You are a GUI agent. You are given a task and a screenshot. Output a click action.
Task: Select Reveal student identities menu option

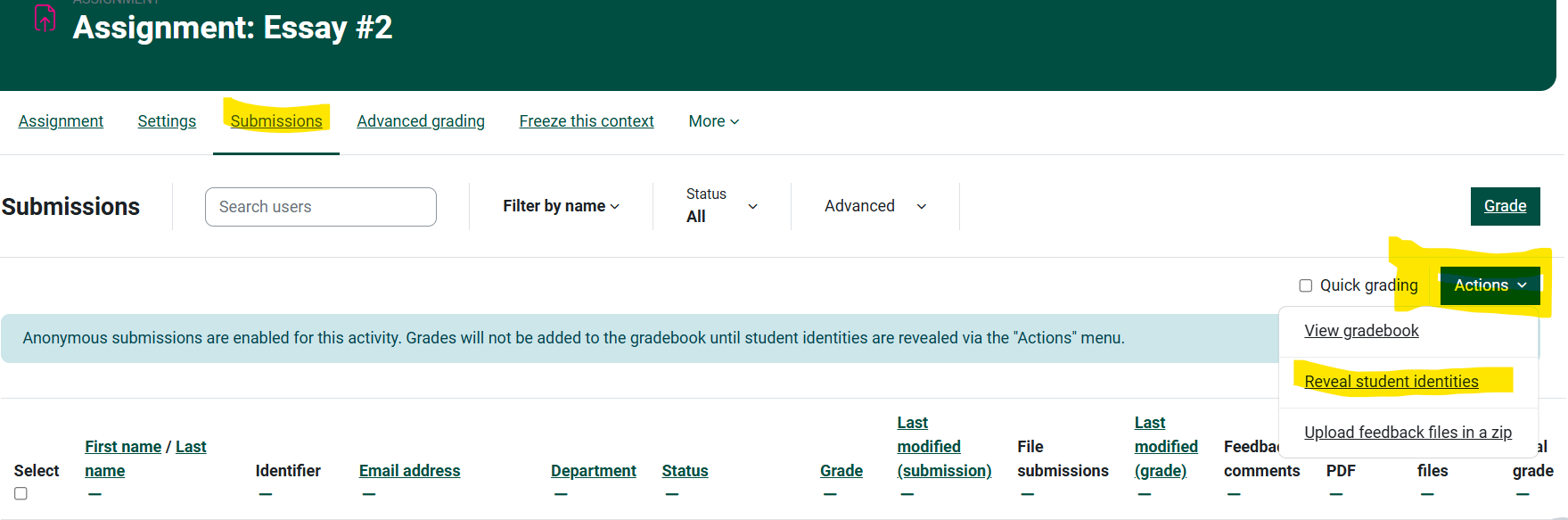tap(1391, 382)
